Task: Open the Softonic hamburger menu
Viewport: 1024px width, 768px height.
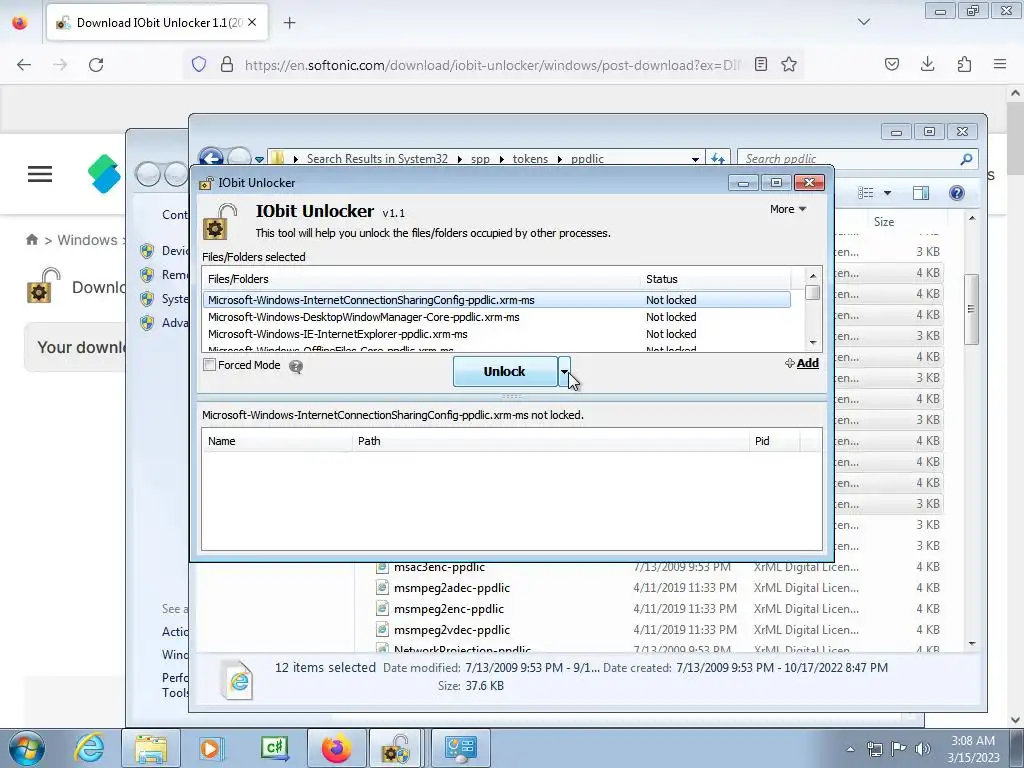Action: 40,174
